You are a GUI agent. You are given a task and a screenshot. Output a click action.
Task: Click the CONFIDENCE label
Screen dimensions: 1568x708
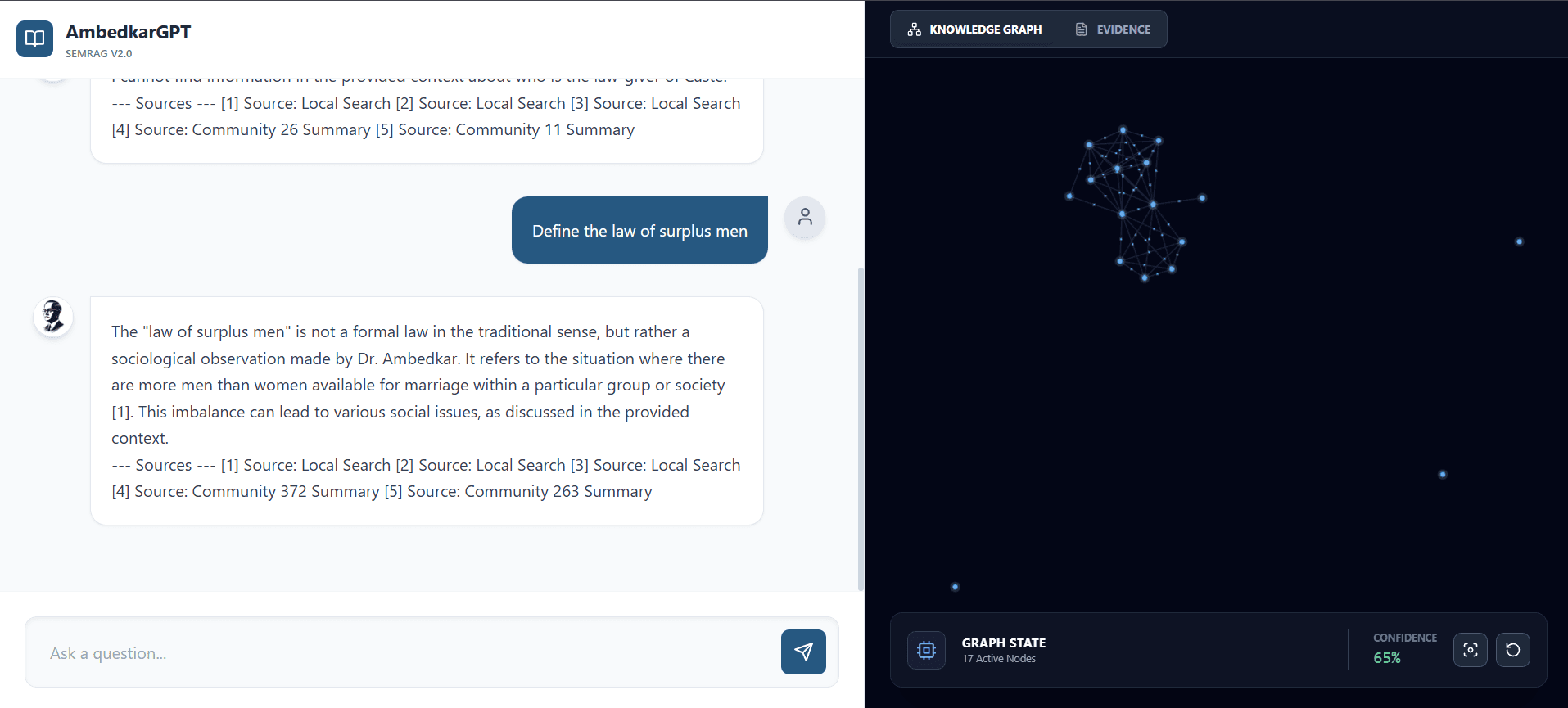(1405, 638)
